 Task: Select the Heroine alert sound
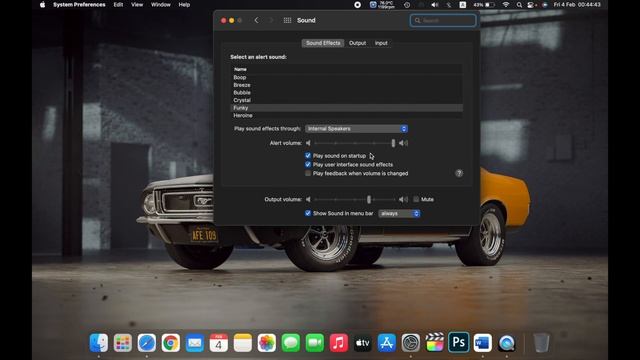tap(347, 116)
